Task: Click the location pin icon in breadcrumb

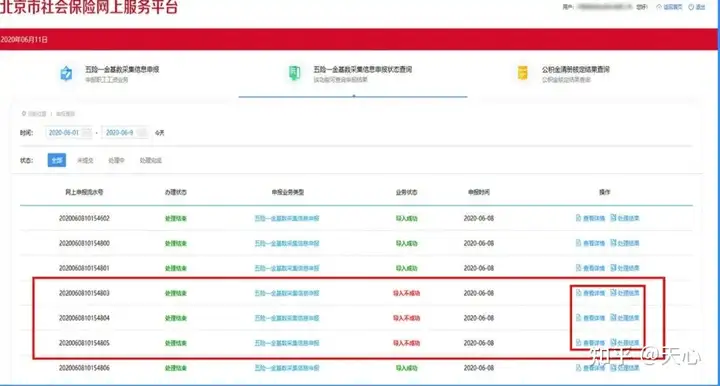Action: [x=24, y=113]
